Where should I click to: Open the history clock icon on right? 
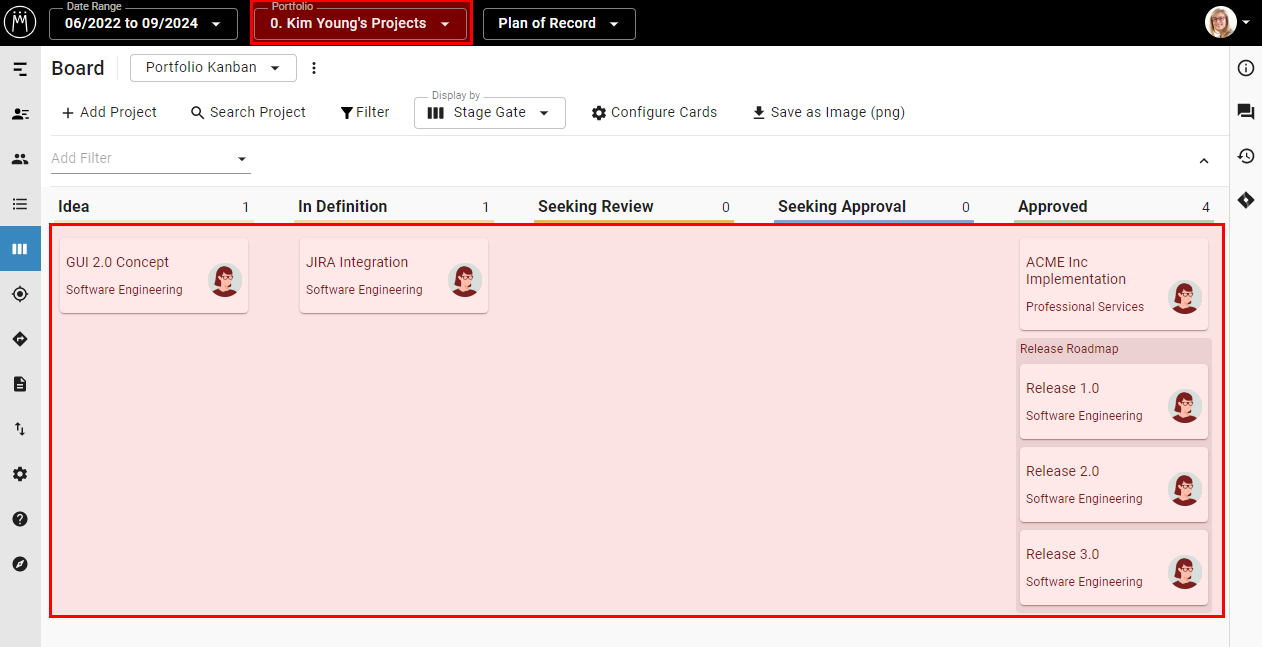click(x=1246, y=156)
